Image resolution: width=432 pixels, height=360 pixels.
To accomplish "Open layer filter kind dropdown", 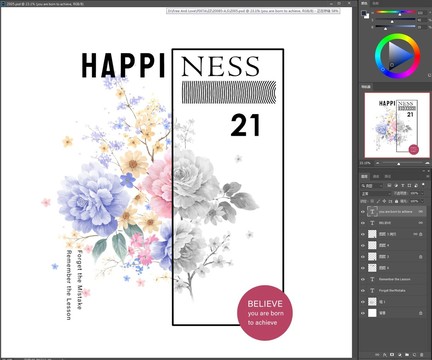I will tap(372, 186).
